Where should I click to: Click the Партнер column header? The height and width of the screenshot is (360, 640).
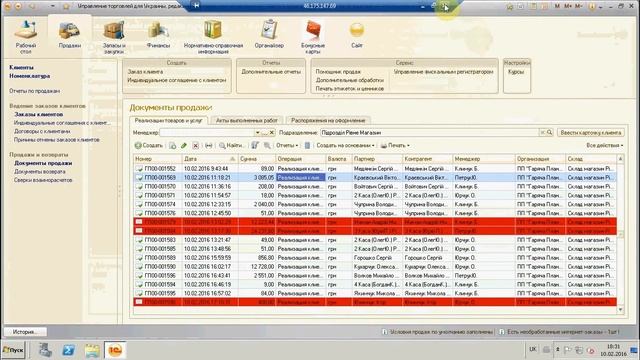pyautogui.click(x=377, y=159)
